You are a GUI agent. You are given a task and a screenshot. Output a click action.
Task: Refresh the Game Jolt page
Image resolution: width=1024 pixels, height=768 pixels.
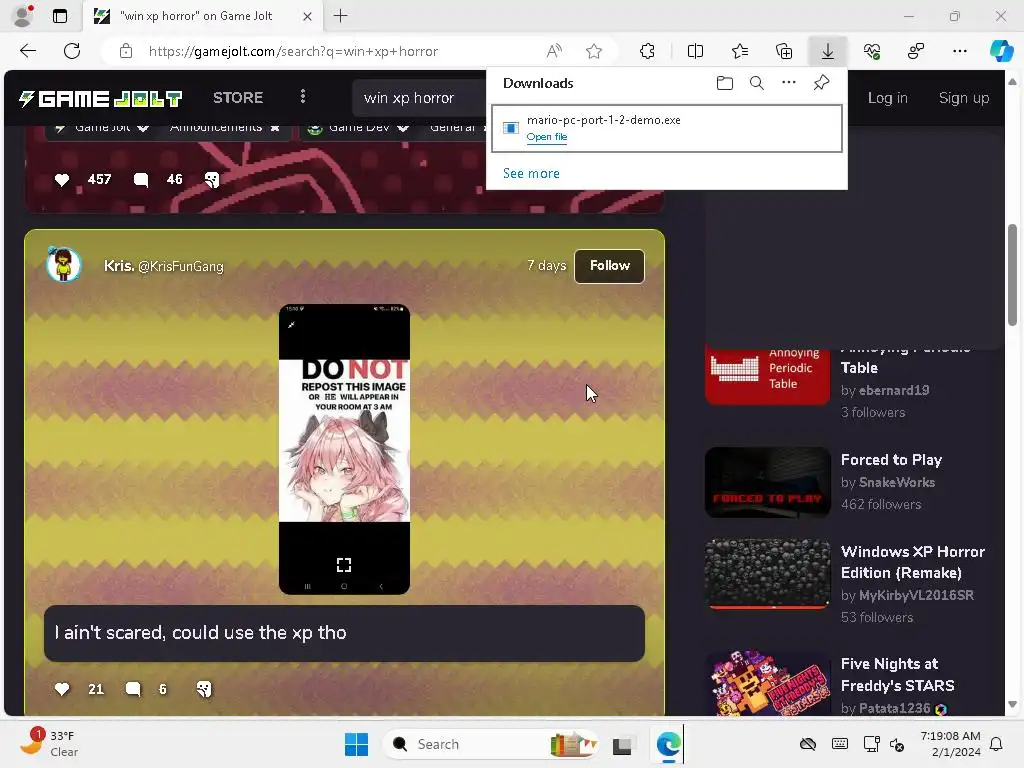pos(72,51)
